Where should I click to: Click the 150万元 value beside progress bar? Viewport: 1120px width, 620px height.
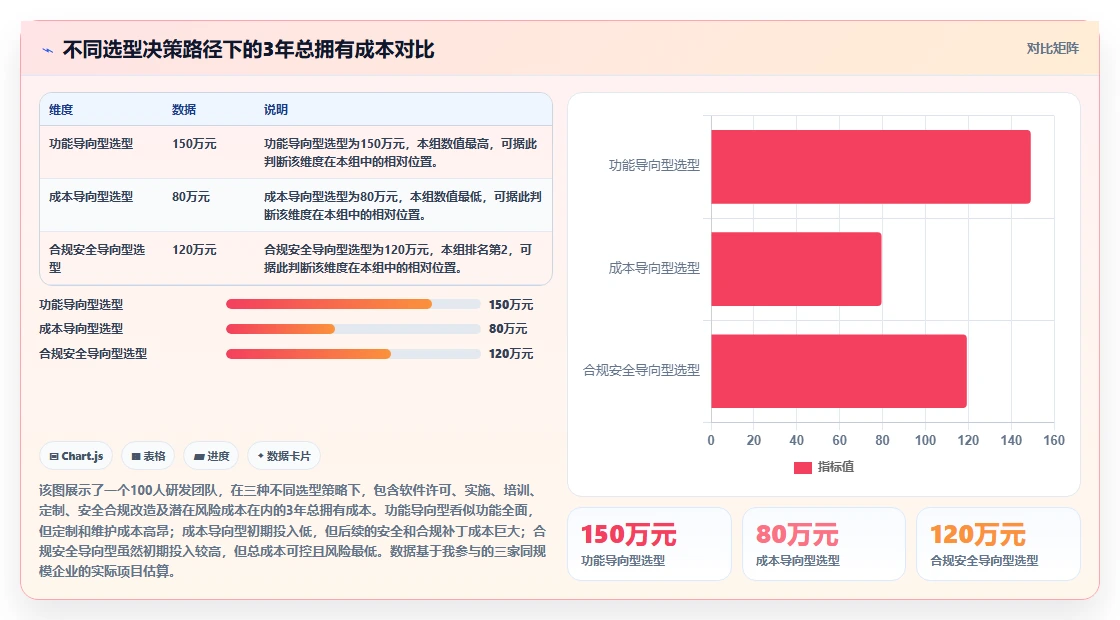(x=511, y=304)
